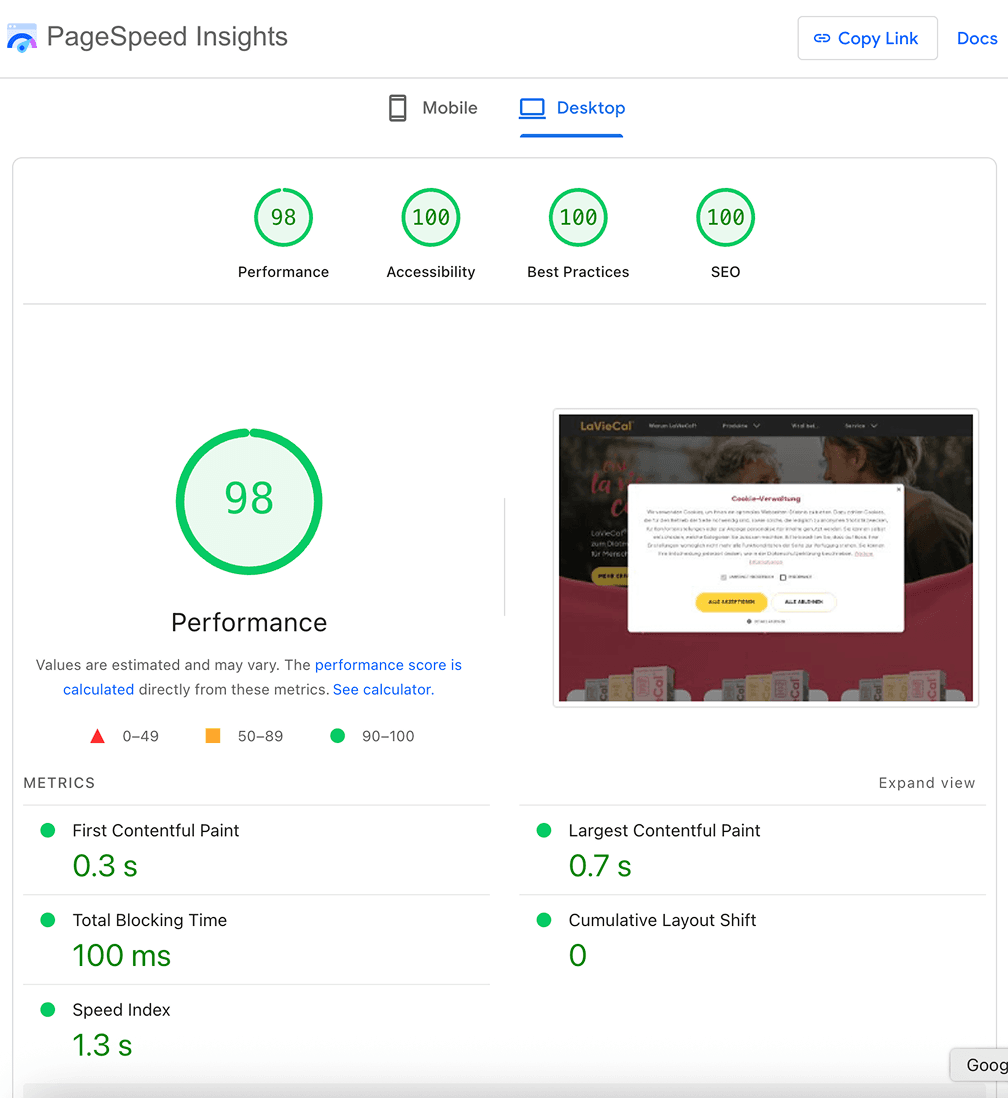
Task: Click the website screenshot thumbnail
Action: point(765,558)
